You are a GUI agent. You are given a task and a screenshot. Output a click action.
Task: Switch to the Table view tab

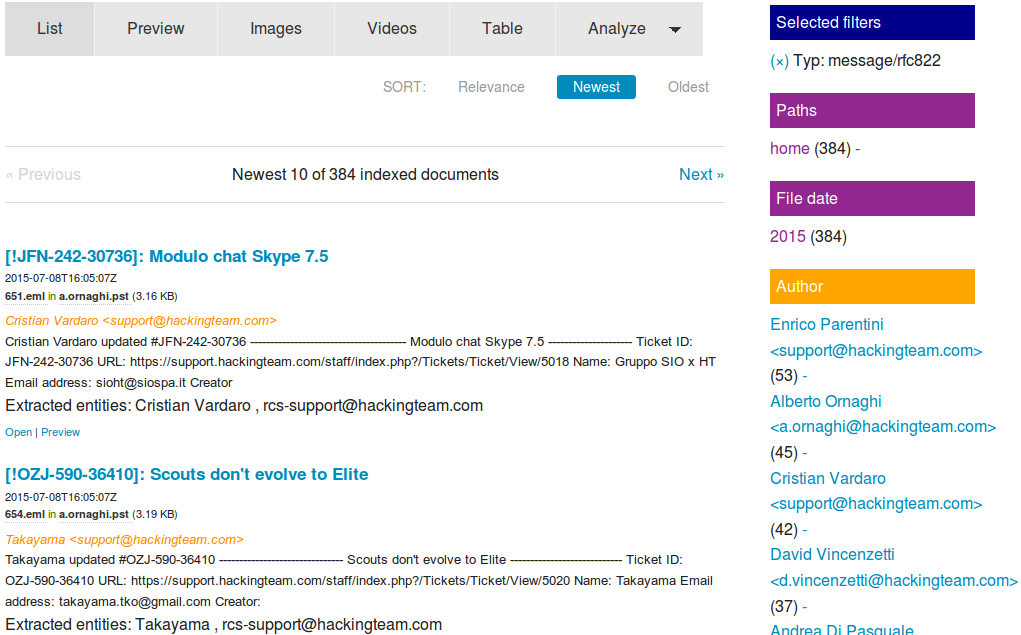pyautogui.click(x=502, y=29)
